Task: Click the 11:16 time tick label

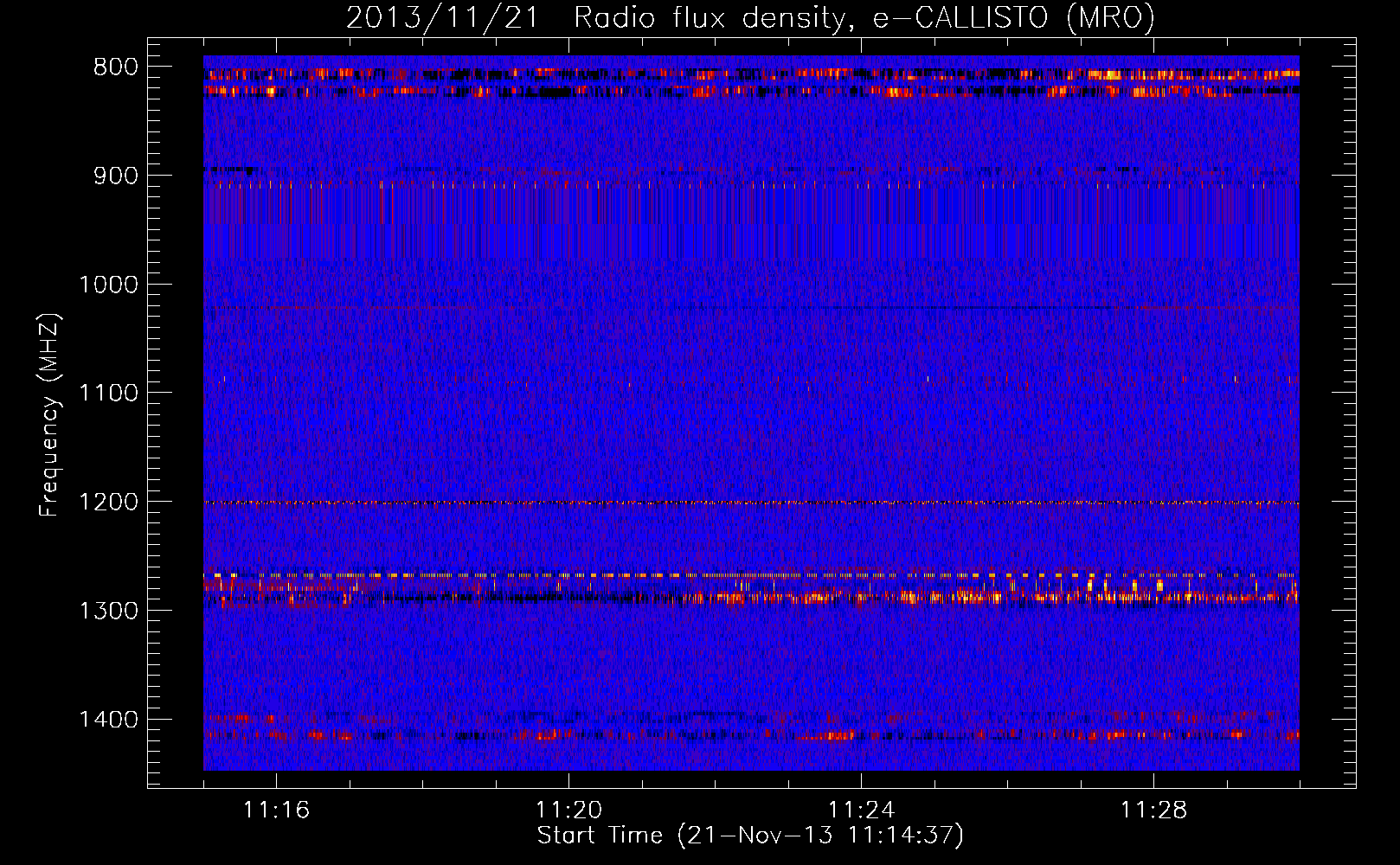Action: pyautogui.click(x=276, y=811)
